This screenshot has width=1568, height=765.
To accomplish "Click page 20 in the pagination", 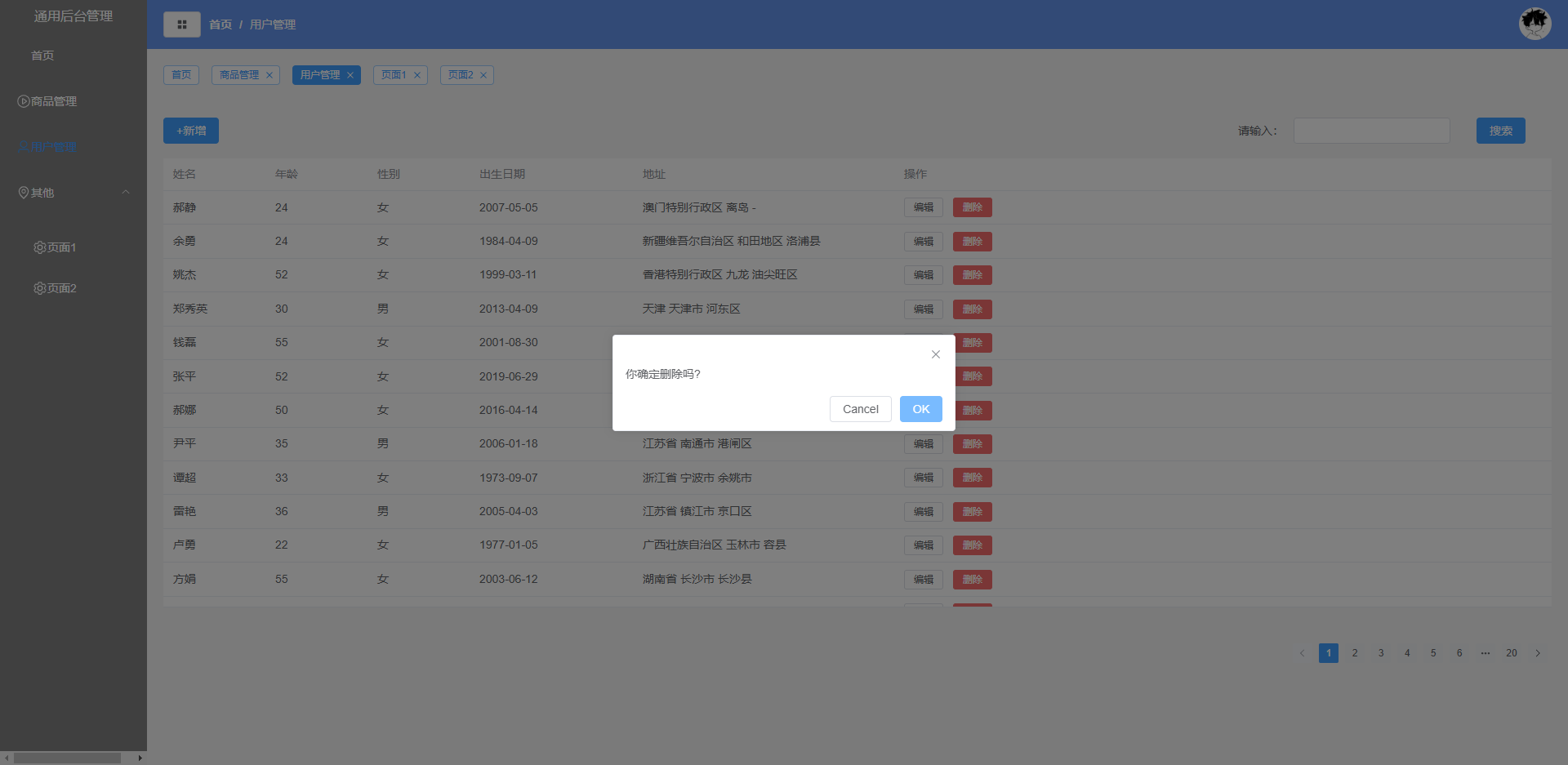I will pos(1512,653).
